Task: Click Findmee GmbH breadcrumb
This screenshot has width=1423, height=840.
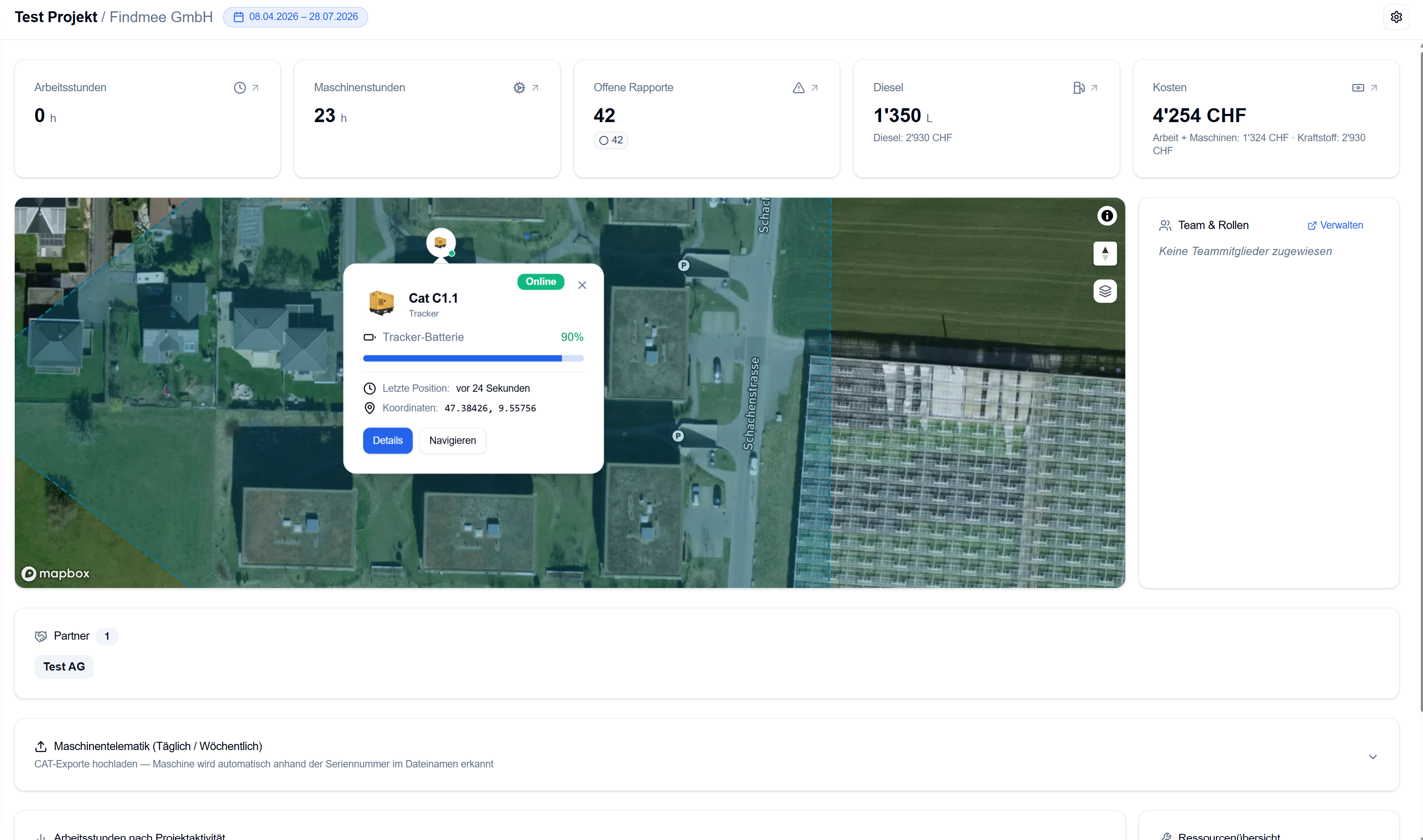Action: click(x=161, y=17)
